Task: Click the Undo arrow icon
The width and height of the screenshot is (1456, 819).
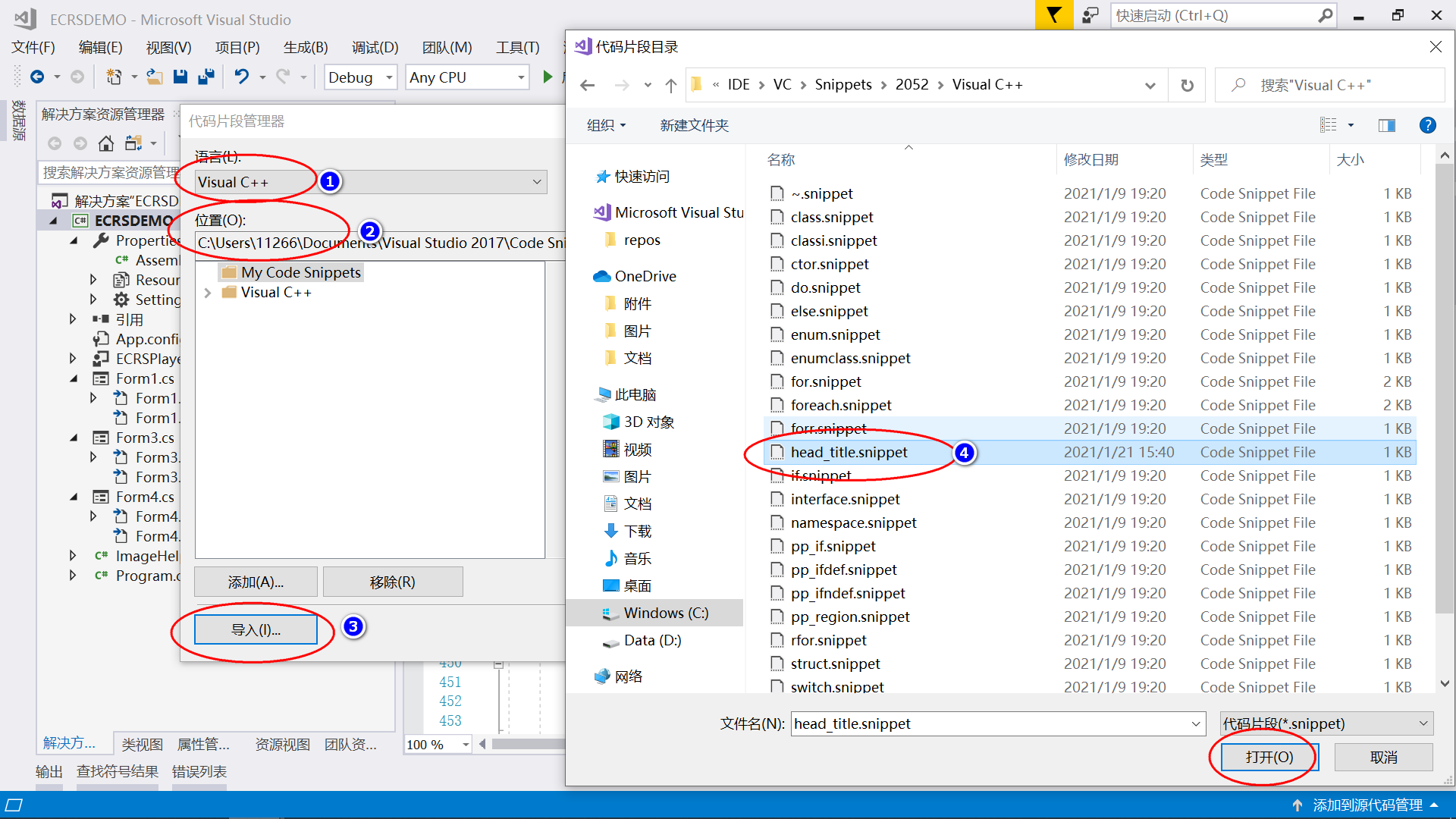Action: (241, 77)
